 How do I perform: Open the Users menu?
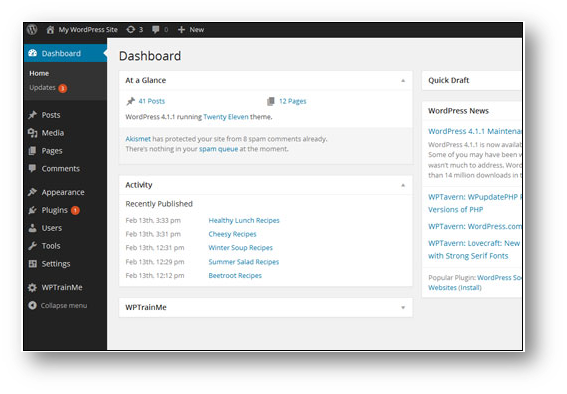[x=52, y=228]
